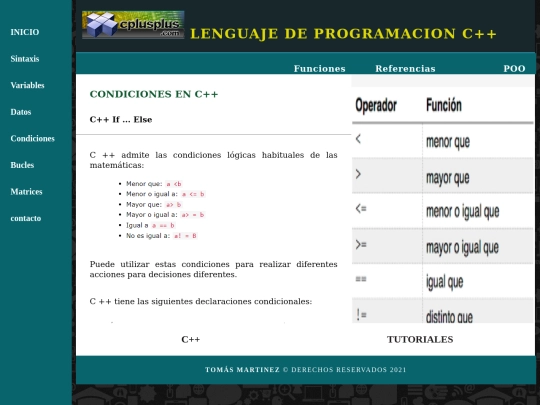Click the 'igual que' table cell
Image resolution: width=540 pixels, height=405 pixels.
click(x=445, y=282)
